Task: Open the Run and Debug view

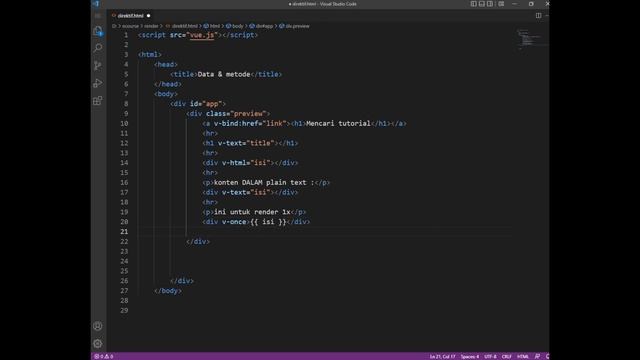Action: (98, 83)
